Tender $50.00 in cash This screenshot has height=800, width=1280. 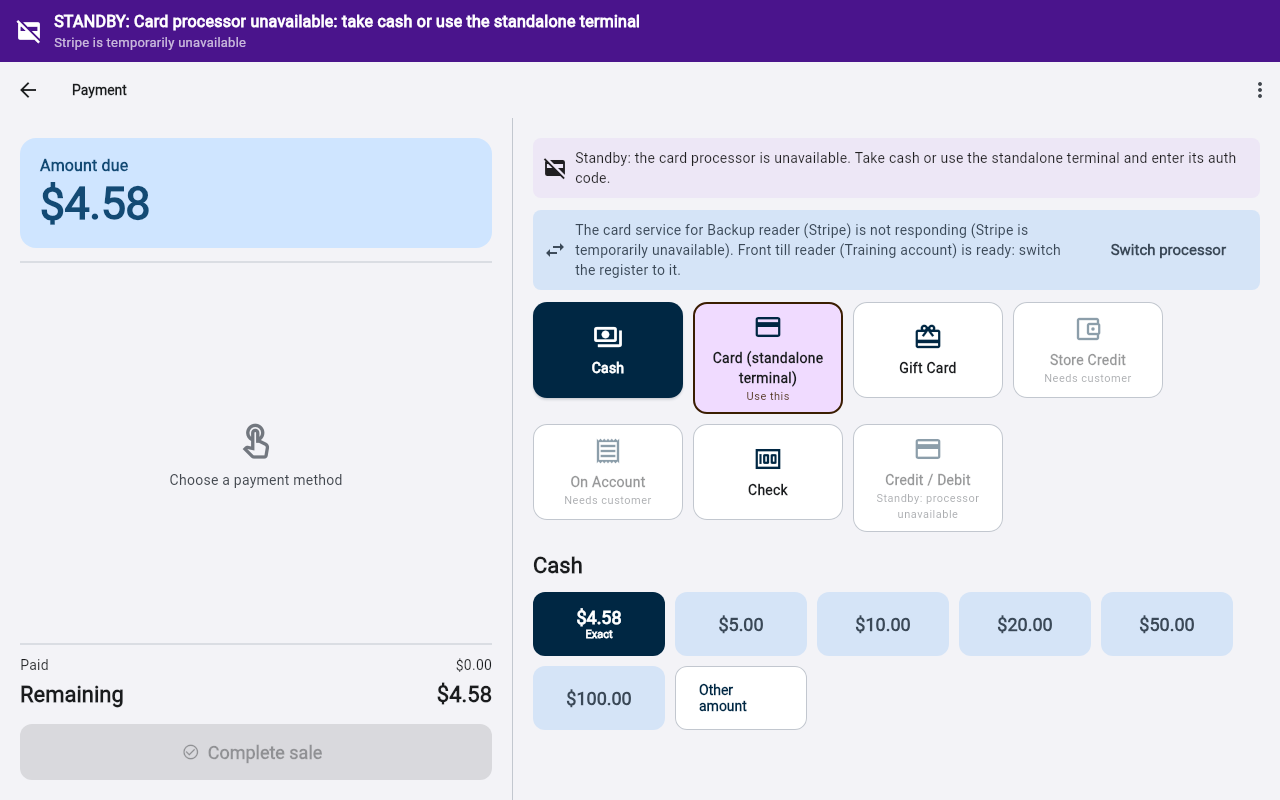pyautogui.click(x=1167, y=624)
